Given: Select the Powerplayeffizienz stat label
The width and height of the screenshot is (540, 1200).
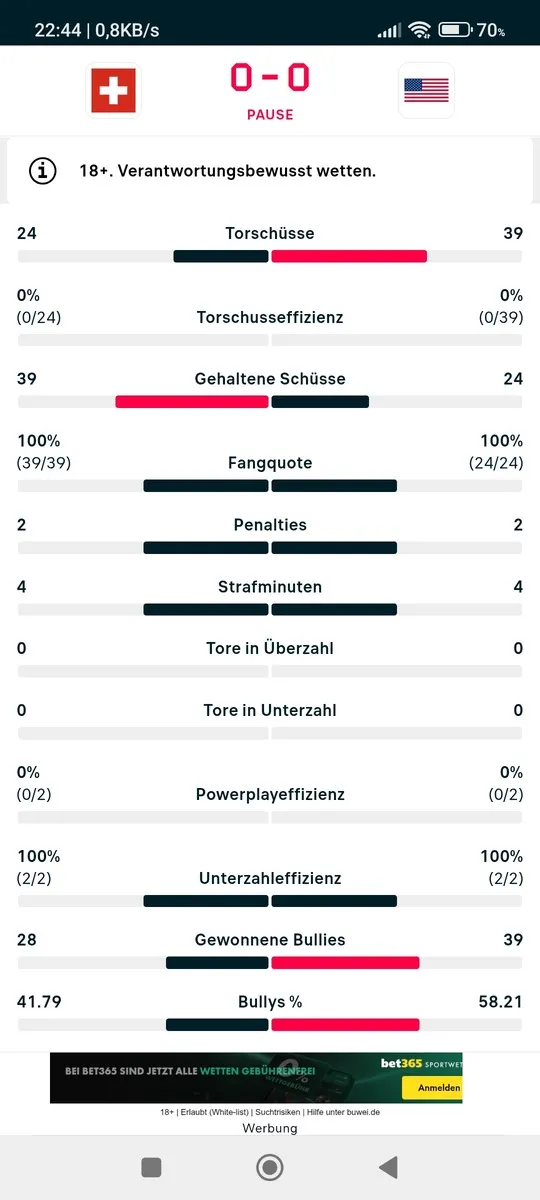Looking at the screenshot, I should click(x=270, y=794).
